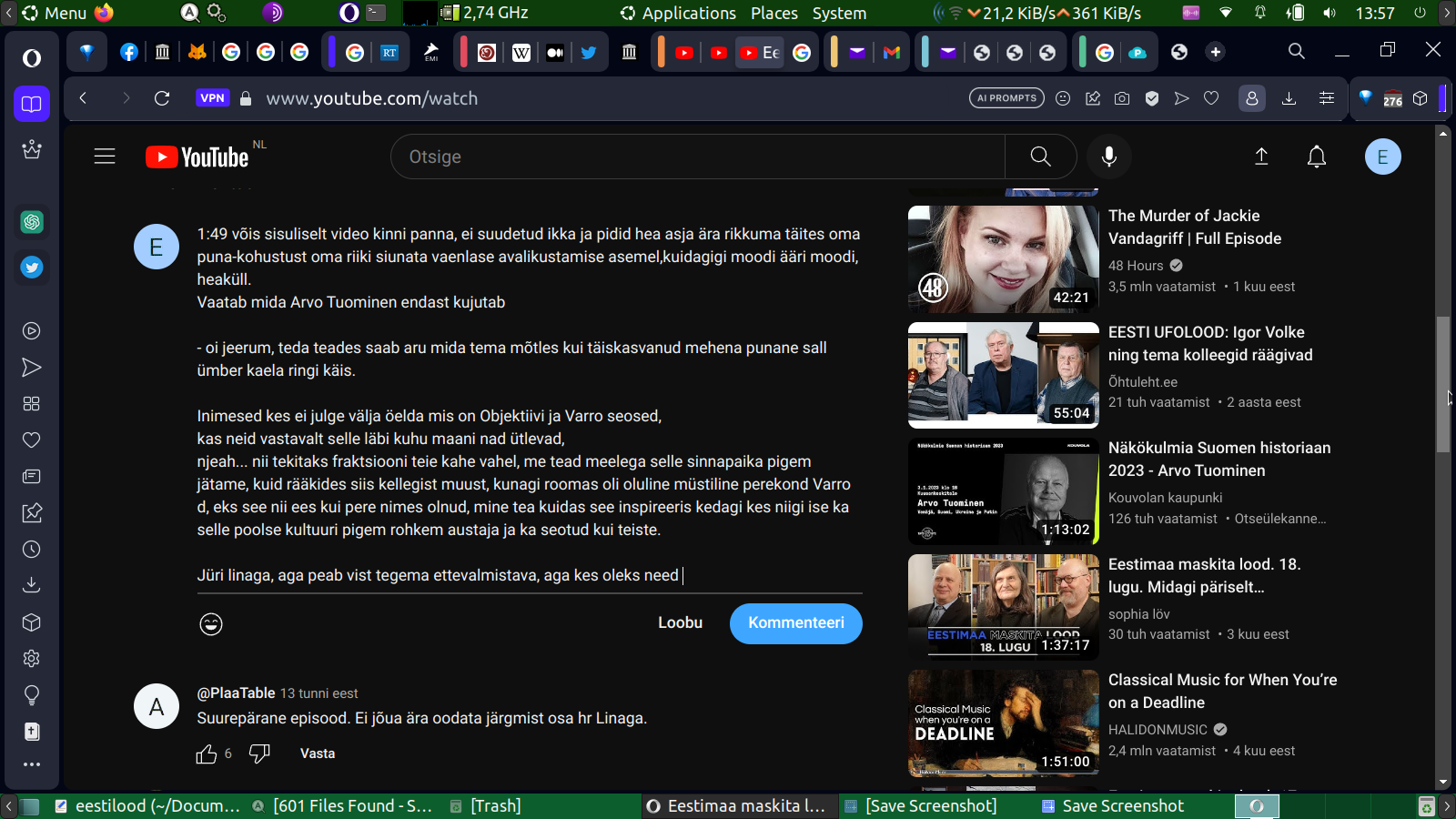This screenshot has height=819, width=1456.
Task: Take a snapshot with the camera icon
Action: coord(1122,98)
